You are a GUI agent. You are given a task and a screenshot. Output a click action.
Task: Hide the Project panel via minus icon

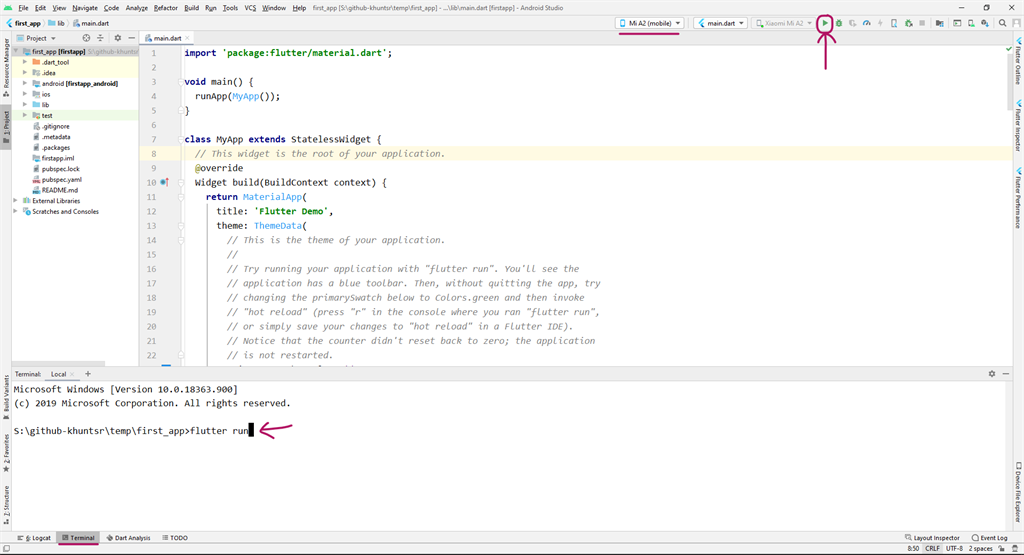tap(131, 38)
